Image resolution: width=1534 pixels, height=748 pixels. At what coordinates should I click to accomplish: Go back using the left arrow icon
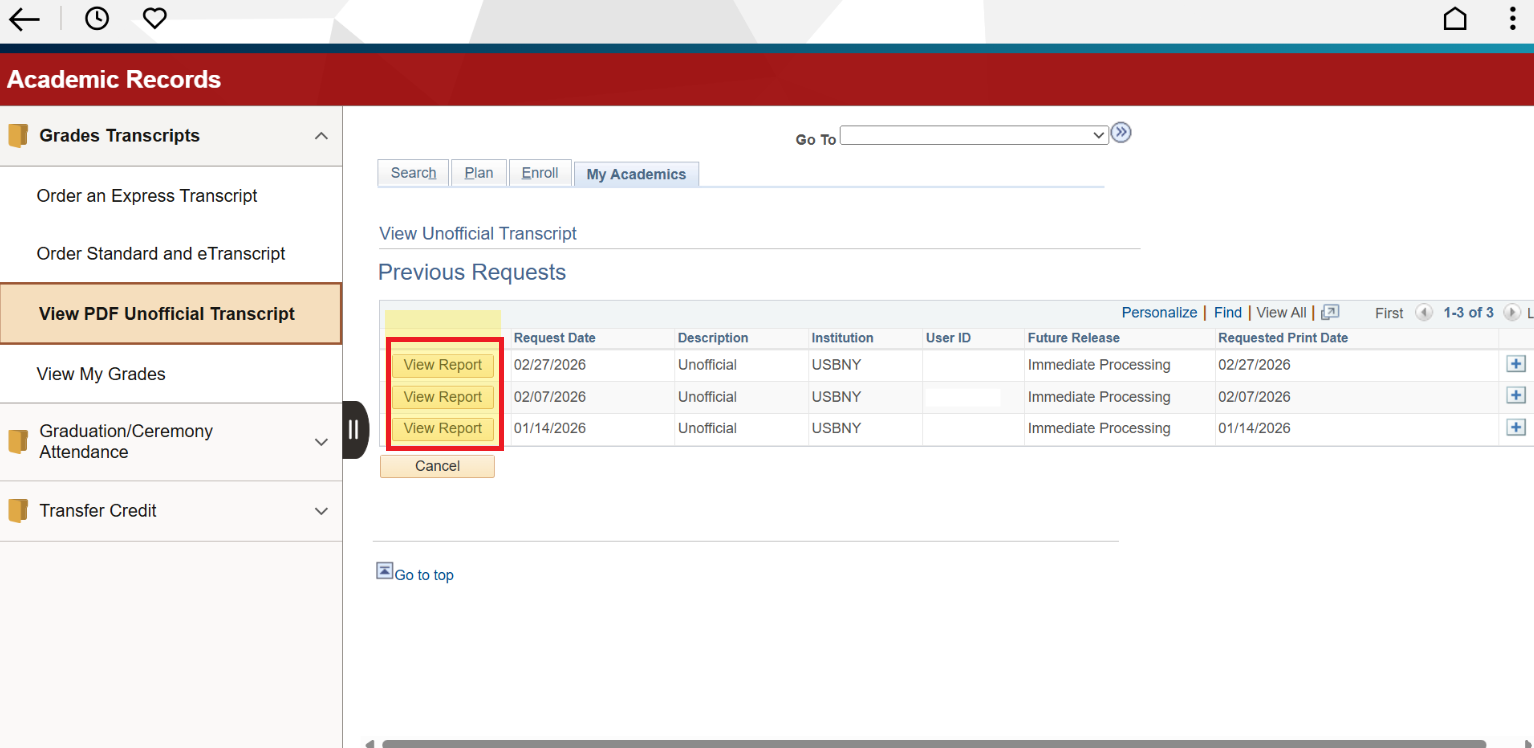coord(24,19)
